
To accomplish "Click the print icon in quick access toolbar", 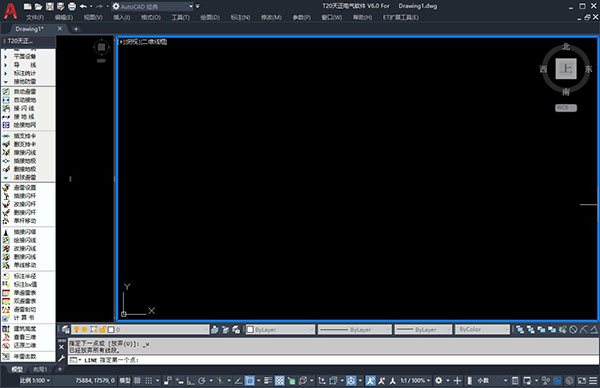I will coord(72,6).
